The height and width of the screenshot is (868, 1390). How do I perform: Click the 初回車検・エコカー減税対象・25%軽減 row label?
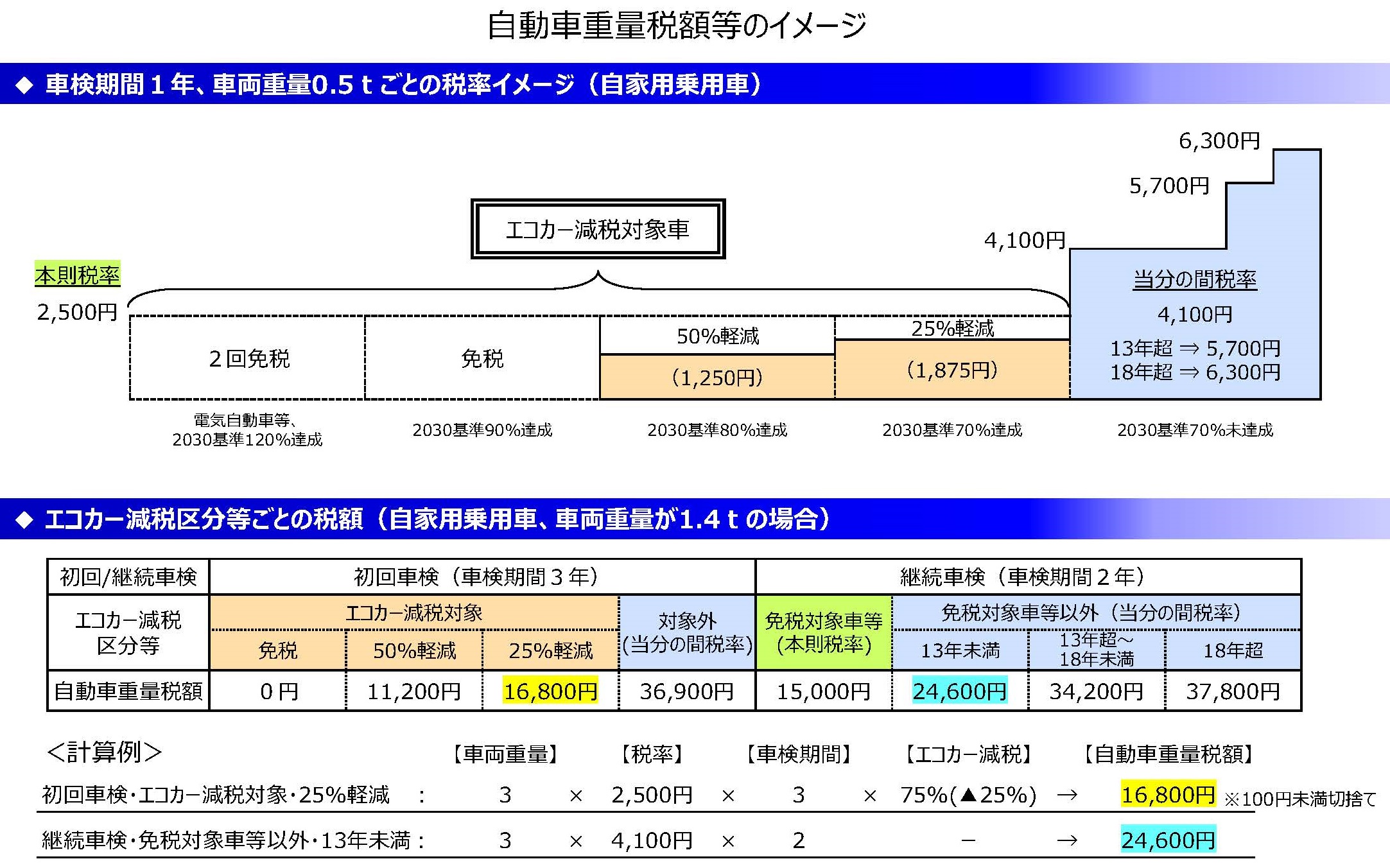(216, 795)
